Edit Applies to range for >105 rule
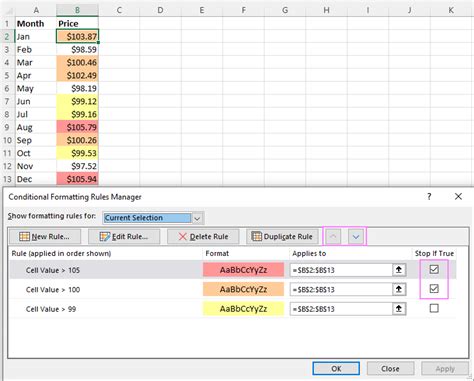The height and width of the screenshot is (381, 474). tap(341, 270)
